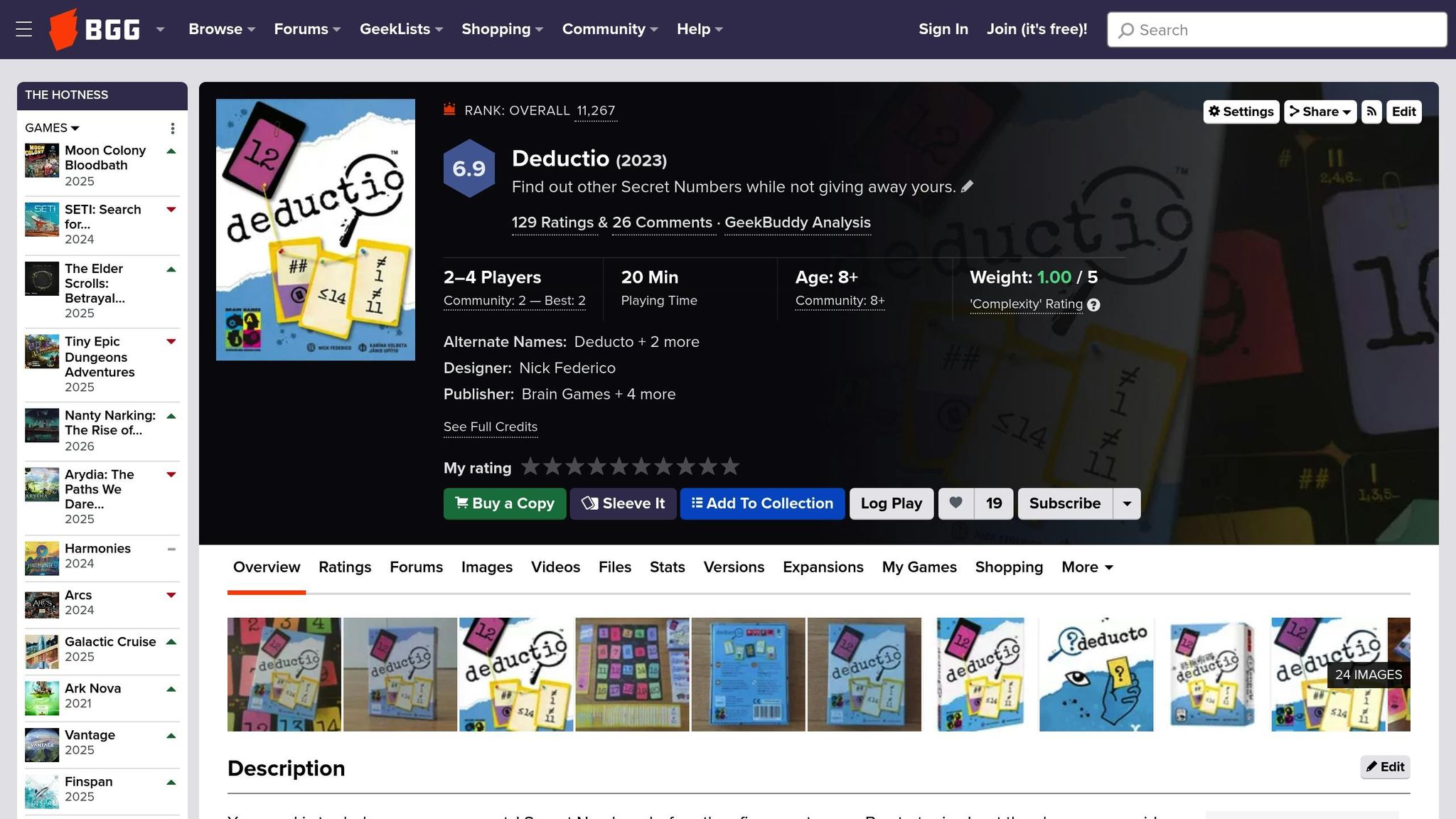The image size is (1456, 819).
Task: Click Buy a Copy button
Action: [505, 503]
